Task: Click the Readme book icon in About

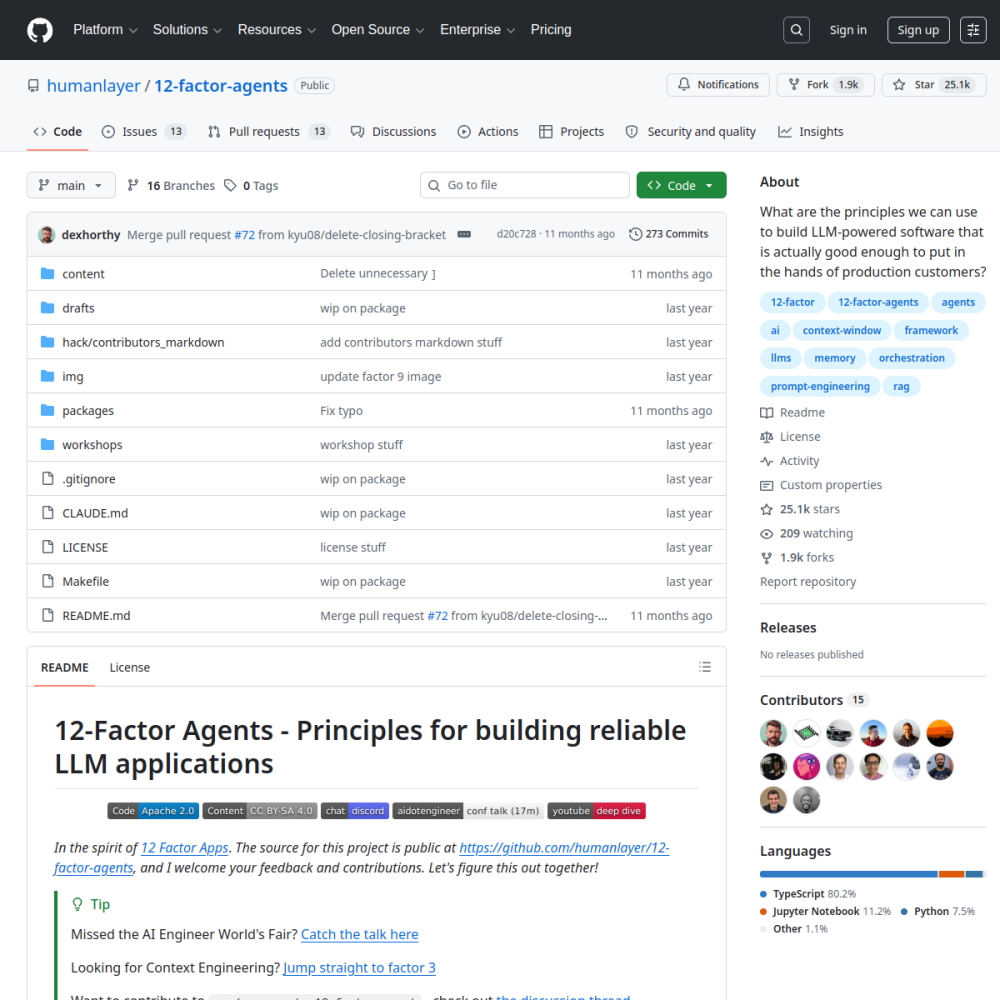Action: (x=767, y=413)
